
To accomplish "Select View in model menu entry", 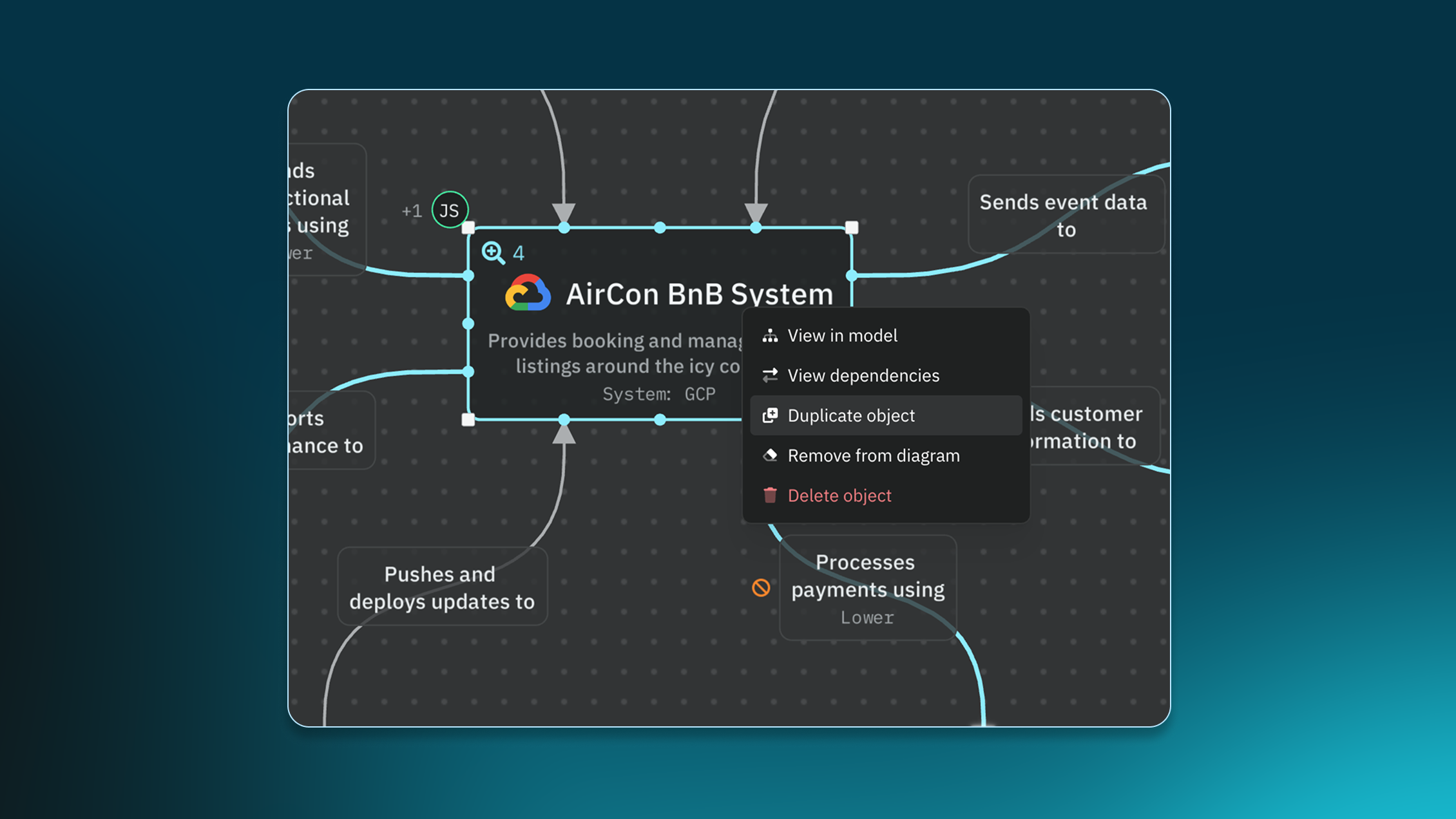I will pos(842,335).
